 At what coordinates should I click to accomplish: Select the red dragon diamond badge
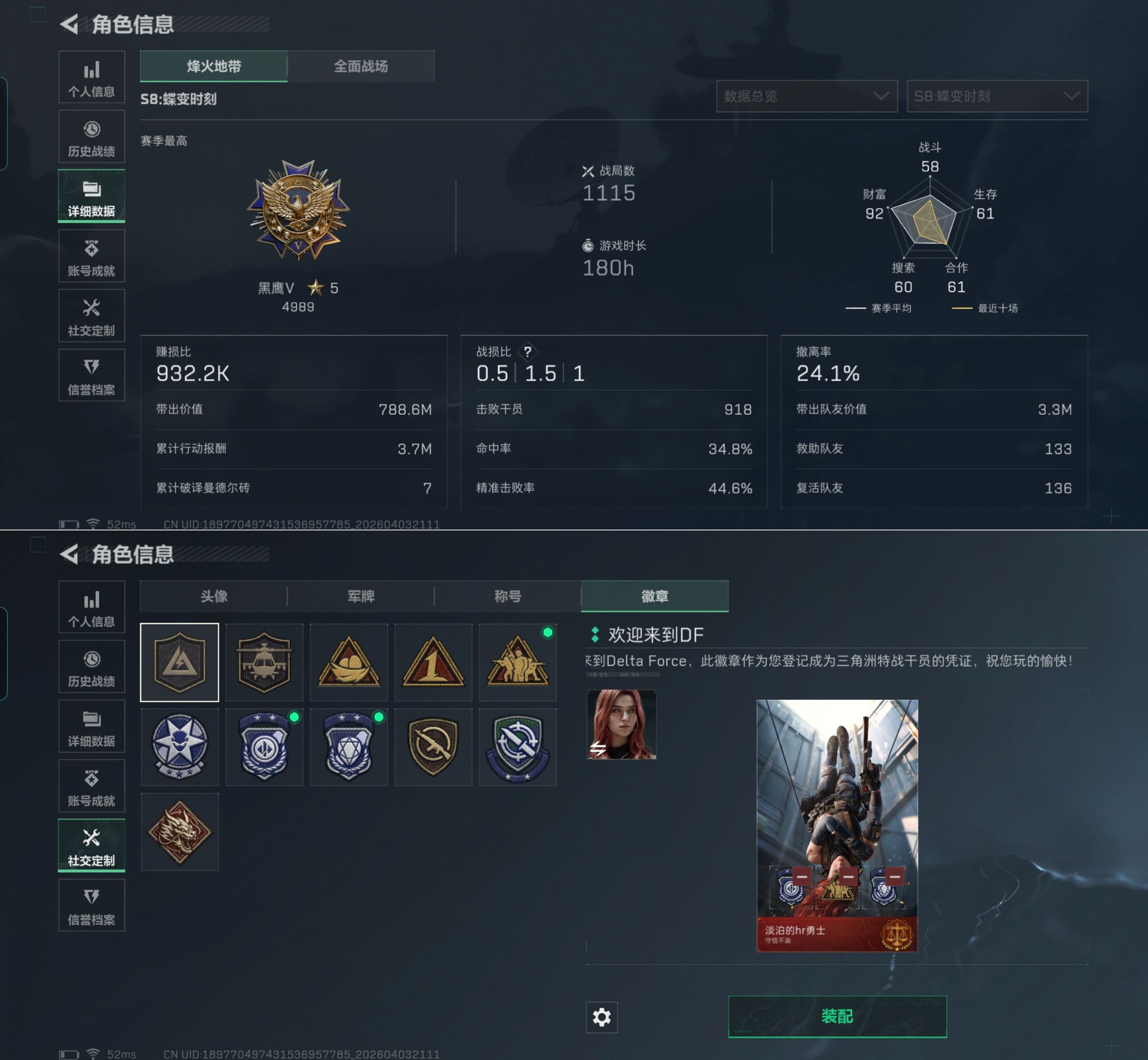point(180,832)
